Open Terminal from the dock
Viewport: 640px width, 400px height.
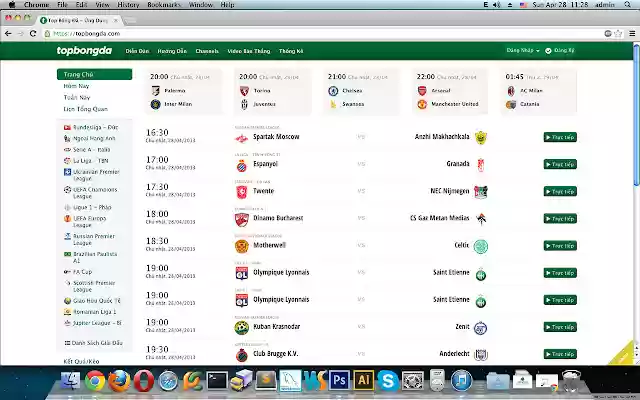[x=217, y=381]
